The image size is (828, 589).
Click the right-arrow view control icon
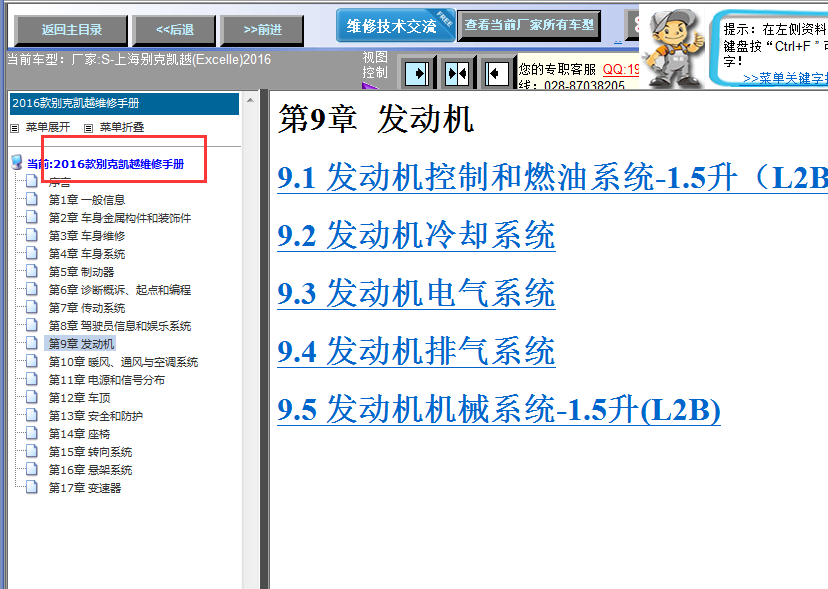tap(417, 73)
